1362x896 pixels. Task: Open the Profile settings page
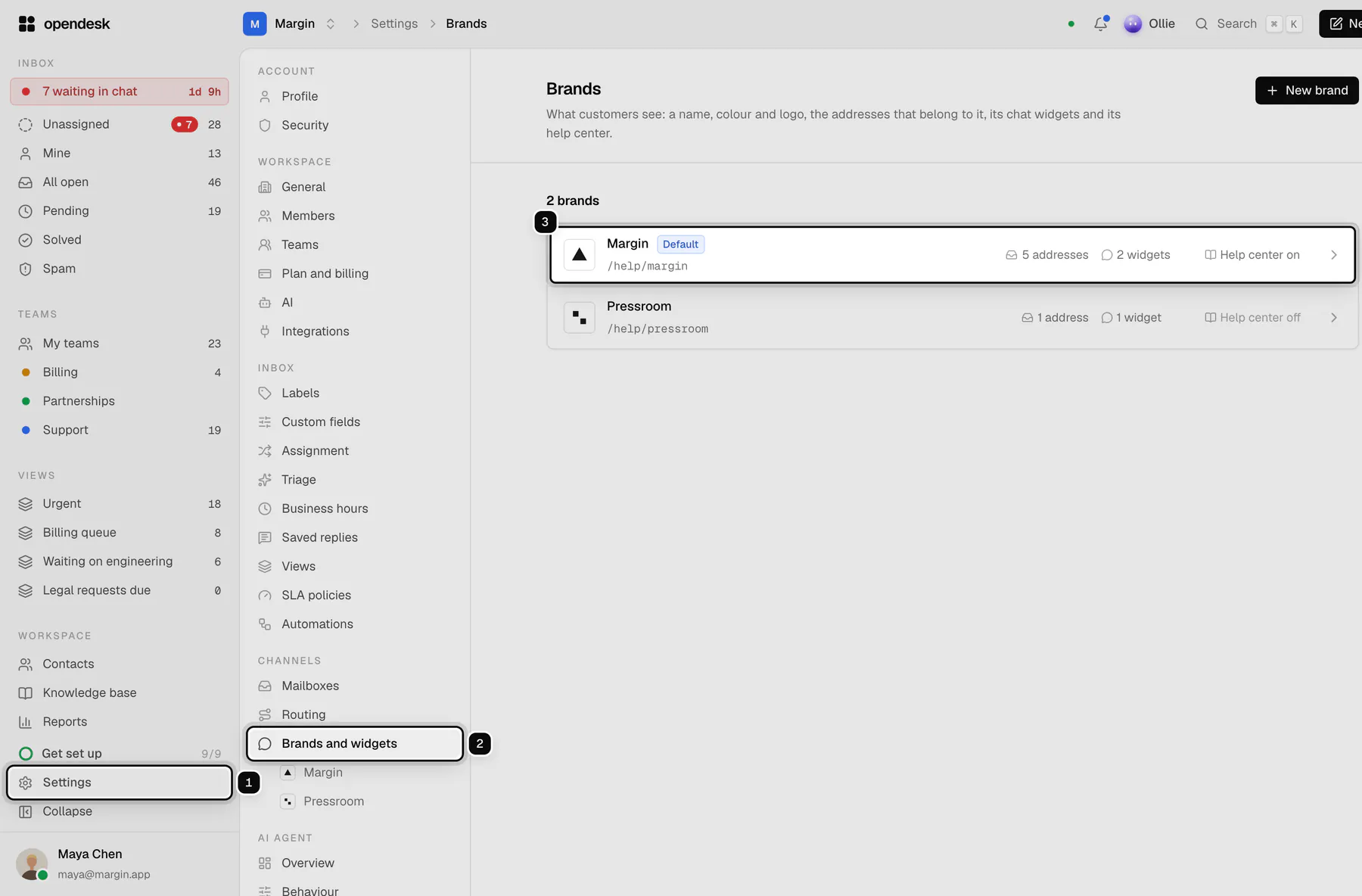[x=354, y=96]
